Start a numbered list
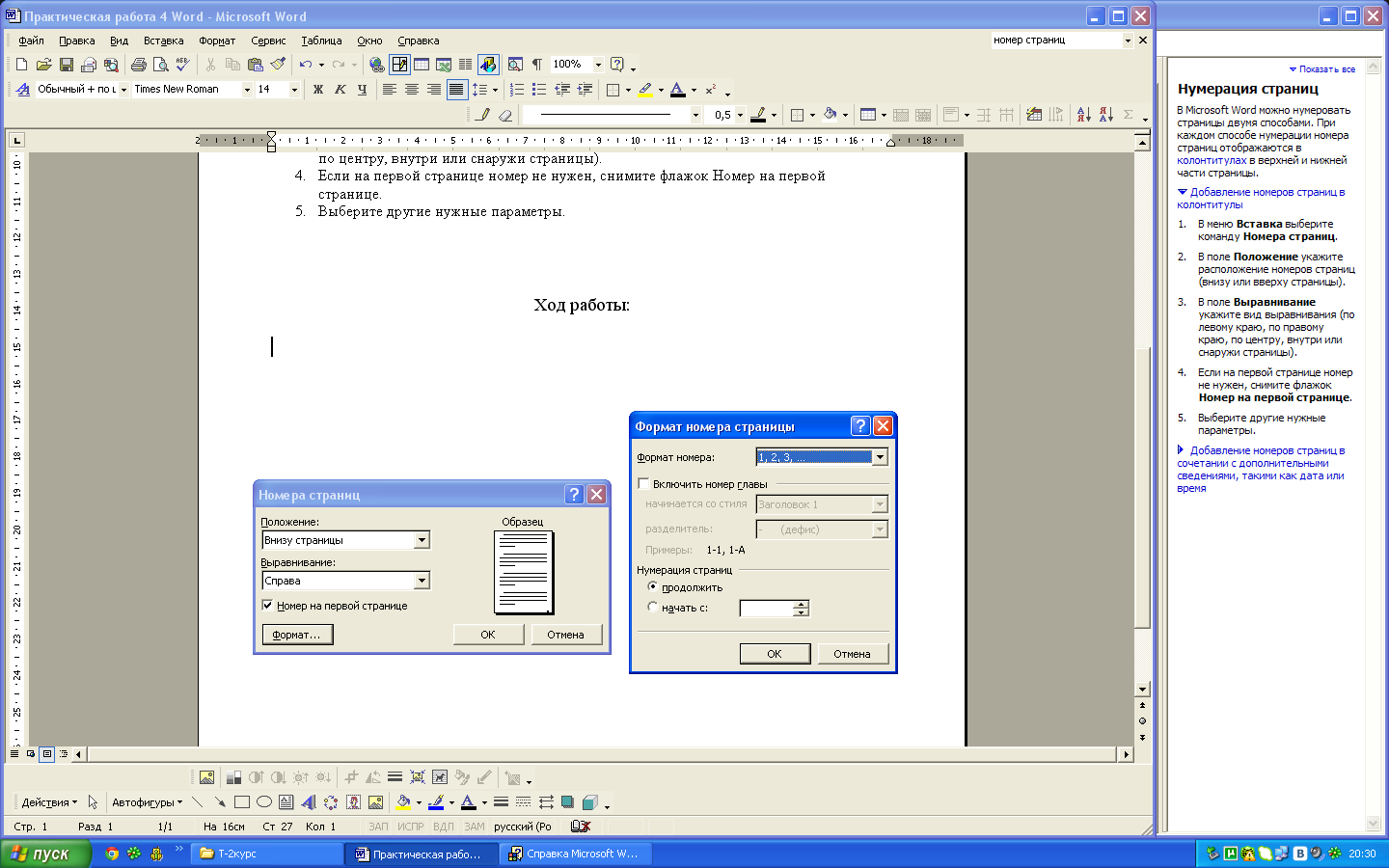This screenshot has width=1389, height=868. (517, 90)
